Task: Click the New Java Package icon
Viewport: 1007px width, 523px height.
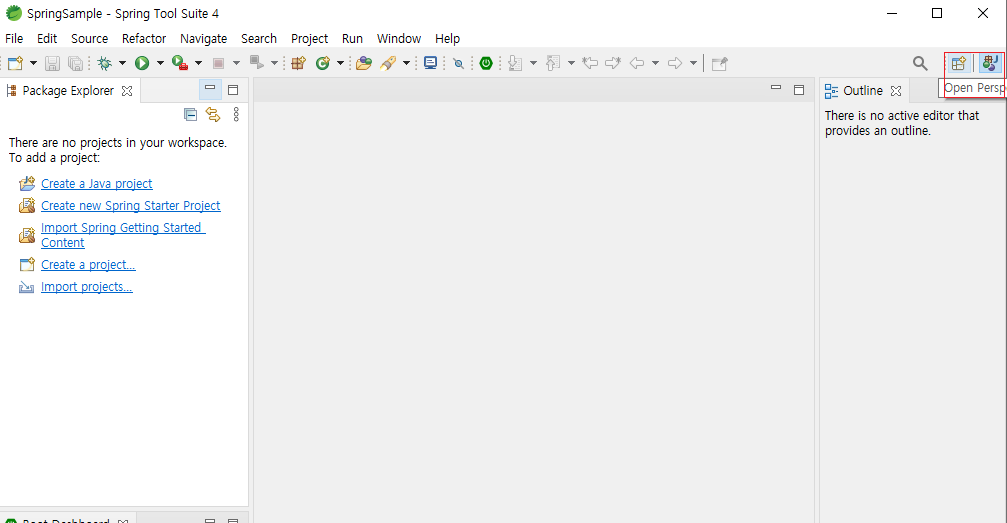Action: (x=299, y=63)
